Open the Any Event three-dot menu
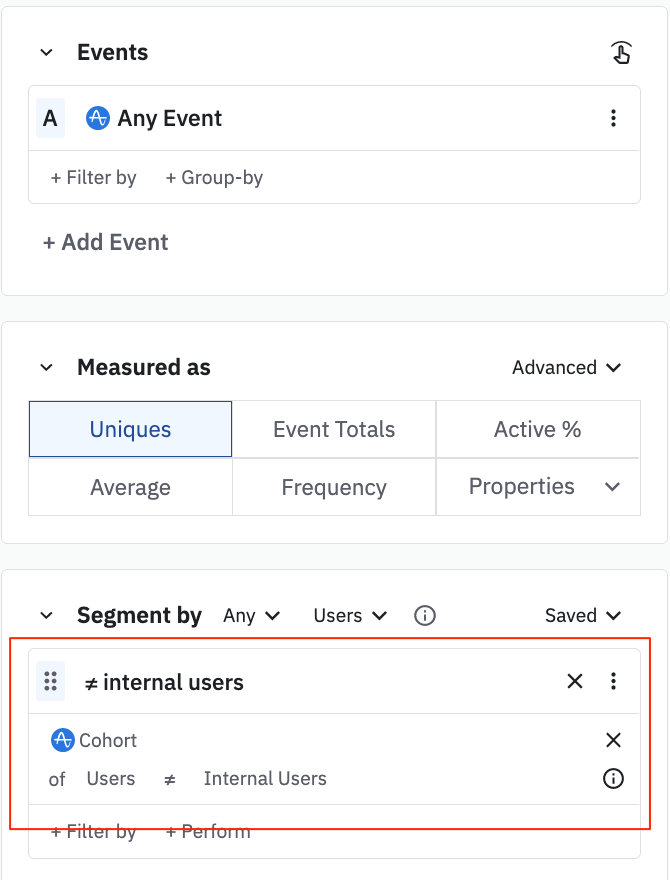The height and width of the screenshot is (880, 670). 613,118
